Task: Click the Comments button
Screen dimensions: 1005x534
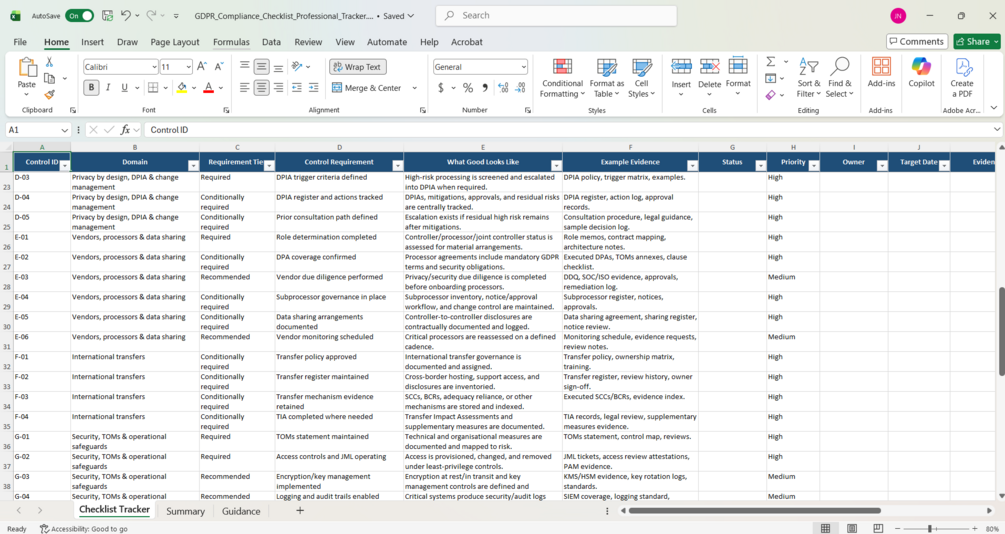Action: click(917, 42)
